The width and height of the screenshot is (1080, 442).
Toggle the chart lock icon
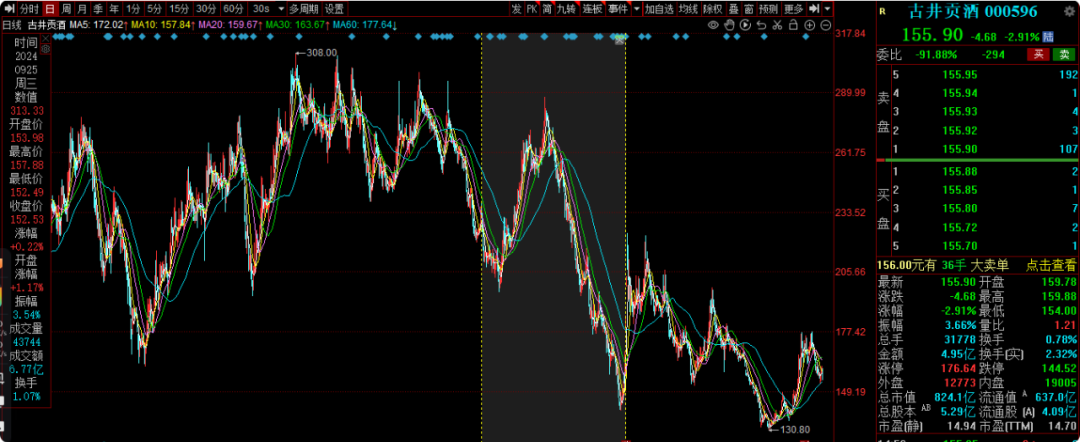(x=793, y=25)
